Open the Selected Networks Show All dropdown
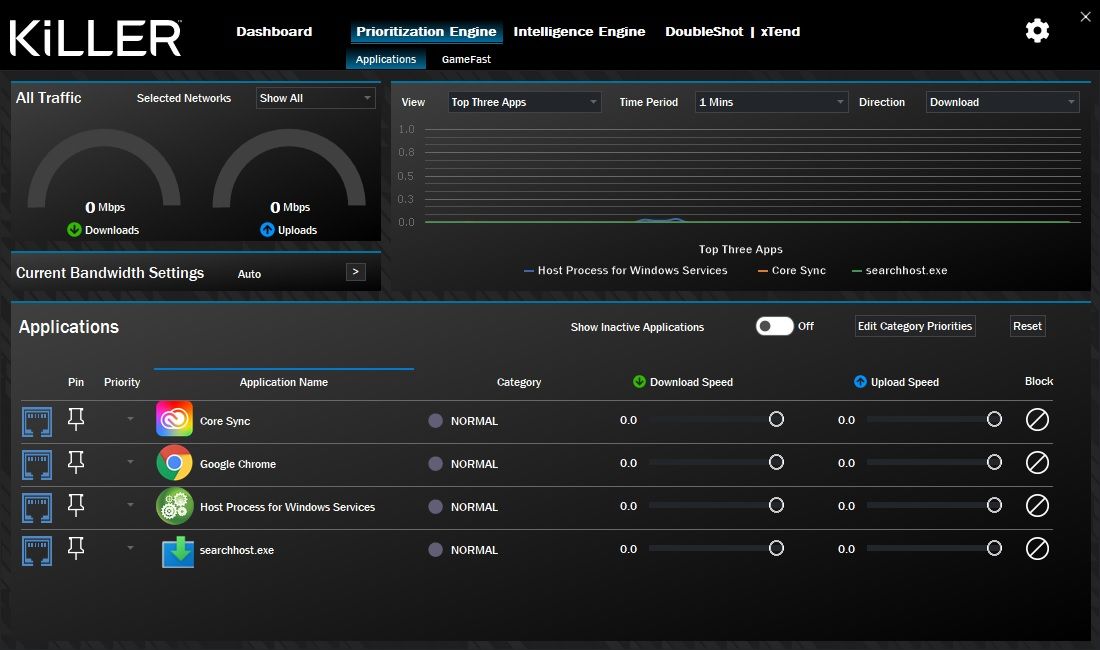 tap(316, 98)
